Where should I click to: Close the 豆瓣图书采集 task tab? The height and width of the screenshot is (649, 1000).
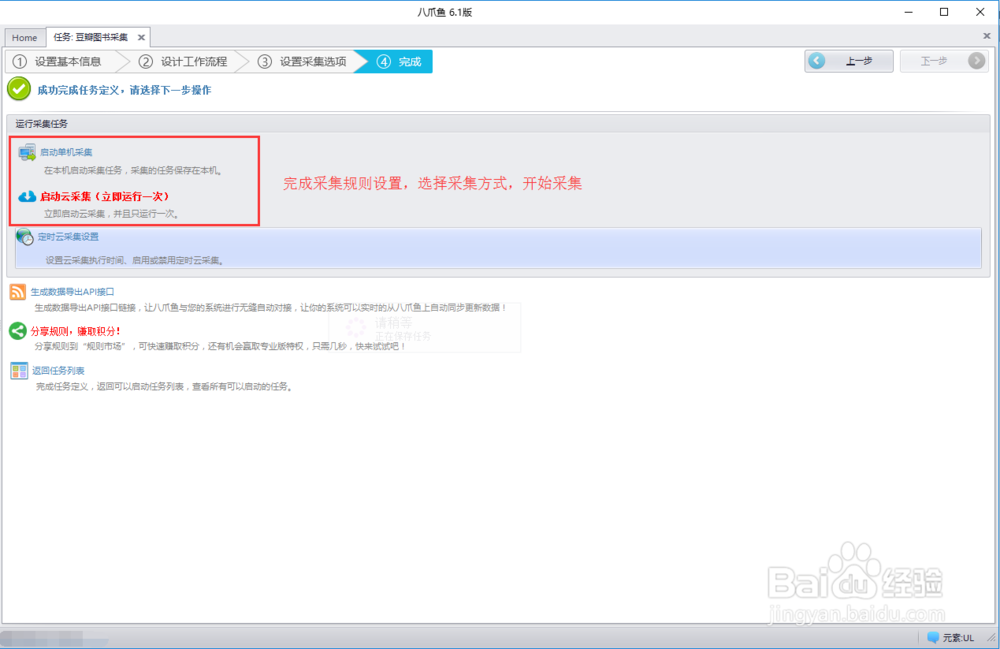pyautogui.click(x=142, y=38)
